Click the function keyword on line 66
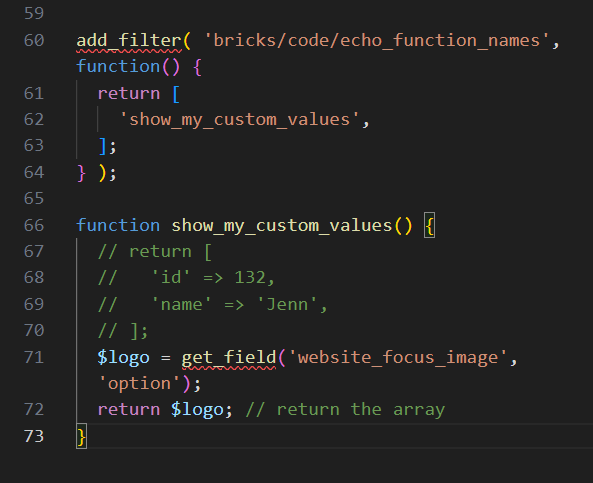 click(118, 225)
